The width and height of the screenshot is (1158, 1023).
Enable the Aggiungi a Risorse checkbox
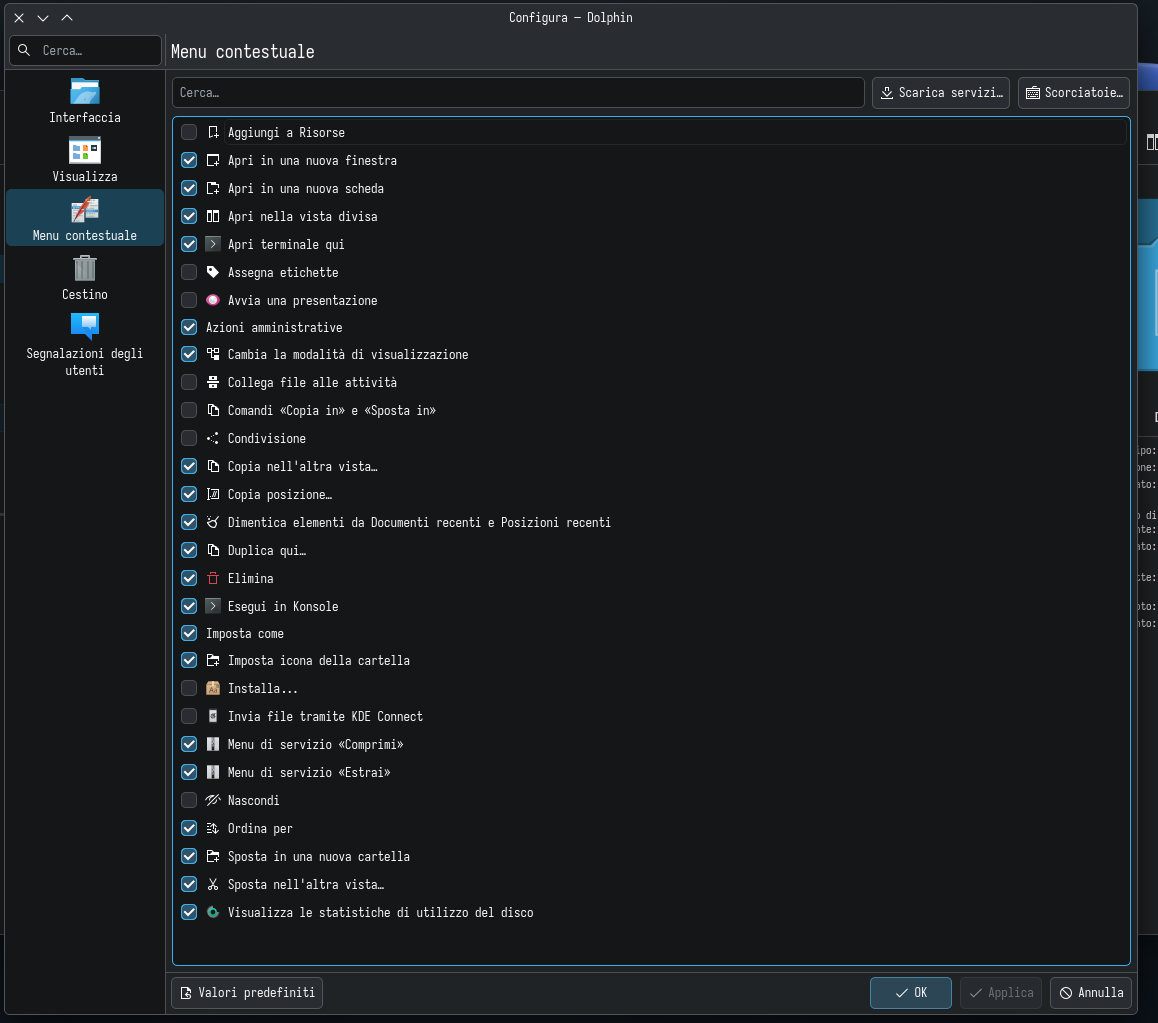tap(189, 132)
